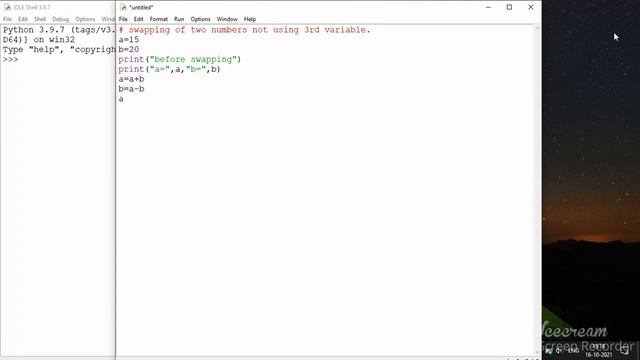Open the Options menu in IDLE Shell
Viewport: 640px width, 360px height.
click(x=85, y=19)
